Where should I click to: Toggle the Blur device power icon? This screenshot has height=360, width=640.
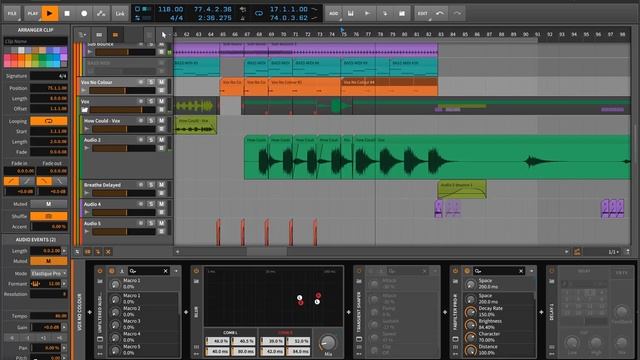click(x=196, y=271)
